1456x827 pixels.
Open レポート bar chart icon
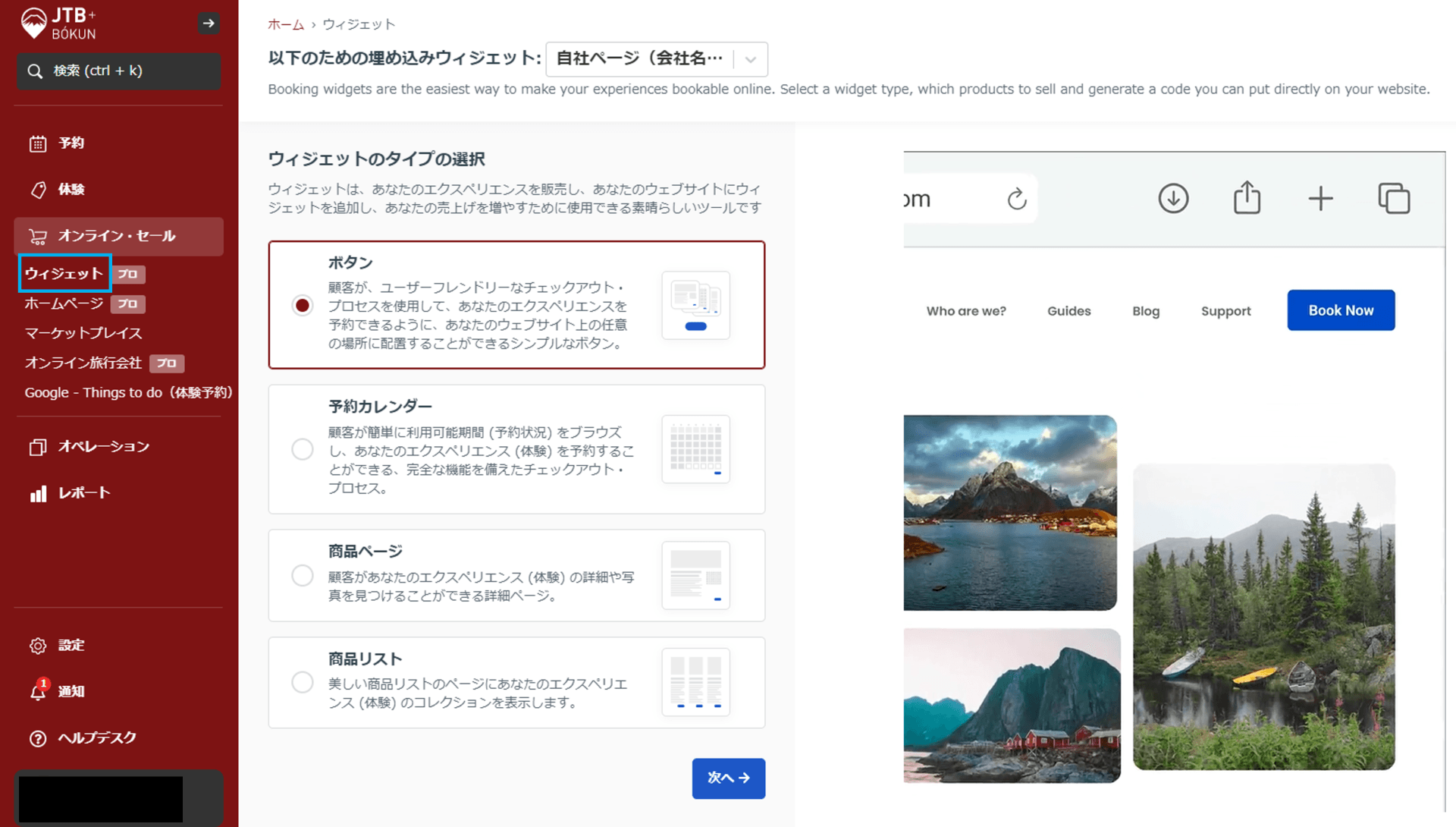[38, 493]
